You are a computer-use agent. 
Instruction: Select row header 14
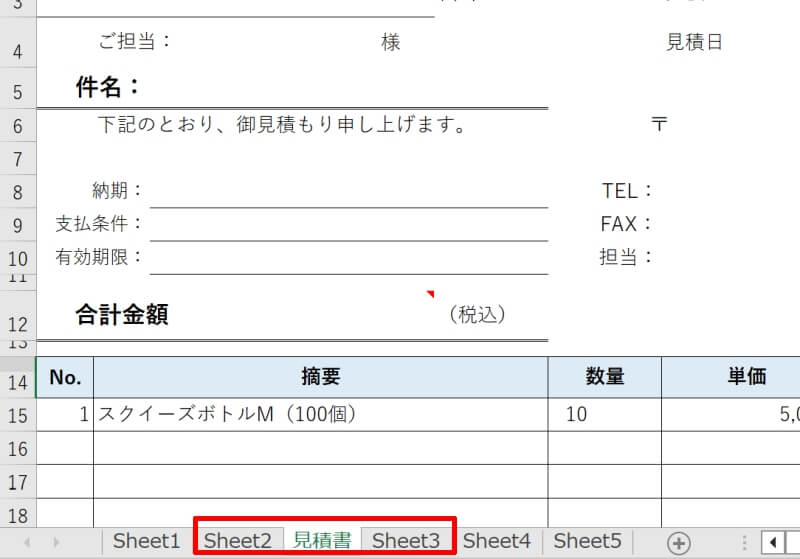coord(18,377)
